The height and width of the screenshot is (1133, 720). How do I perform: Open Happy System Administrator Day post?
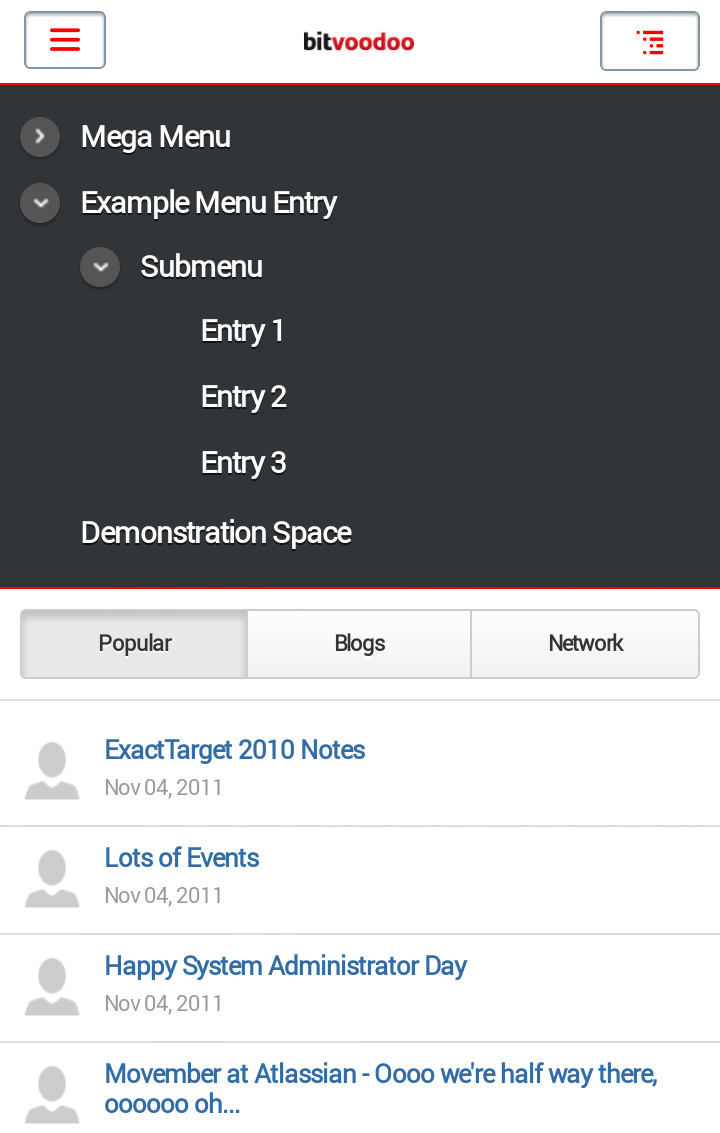286,966
